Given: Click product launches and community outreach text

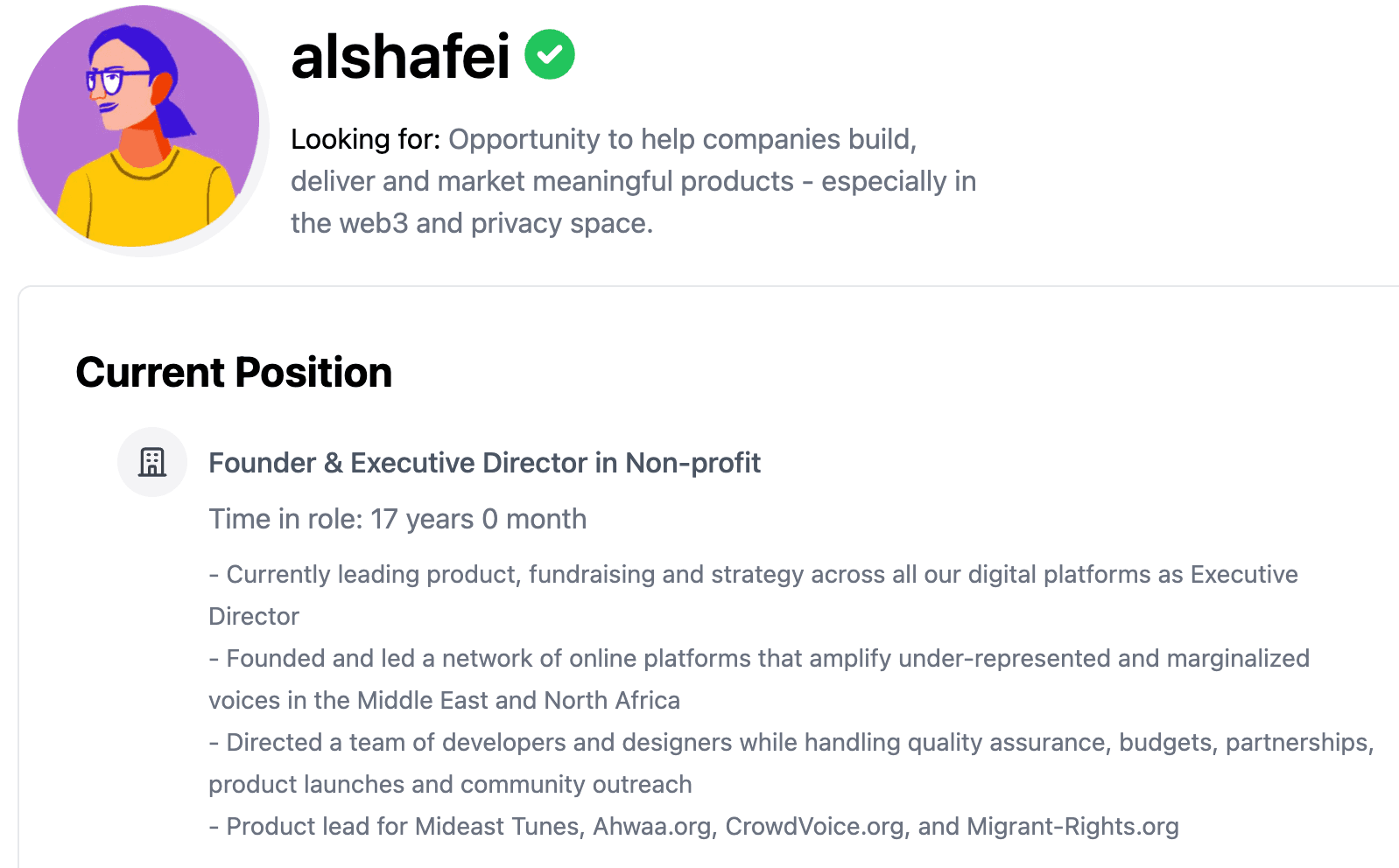Looking at the screenshot, I should click(450, 784).
